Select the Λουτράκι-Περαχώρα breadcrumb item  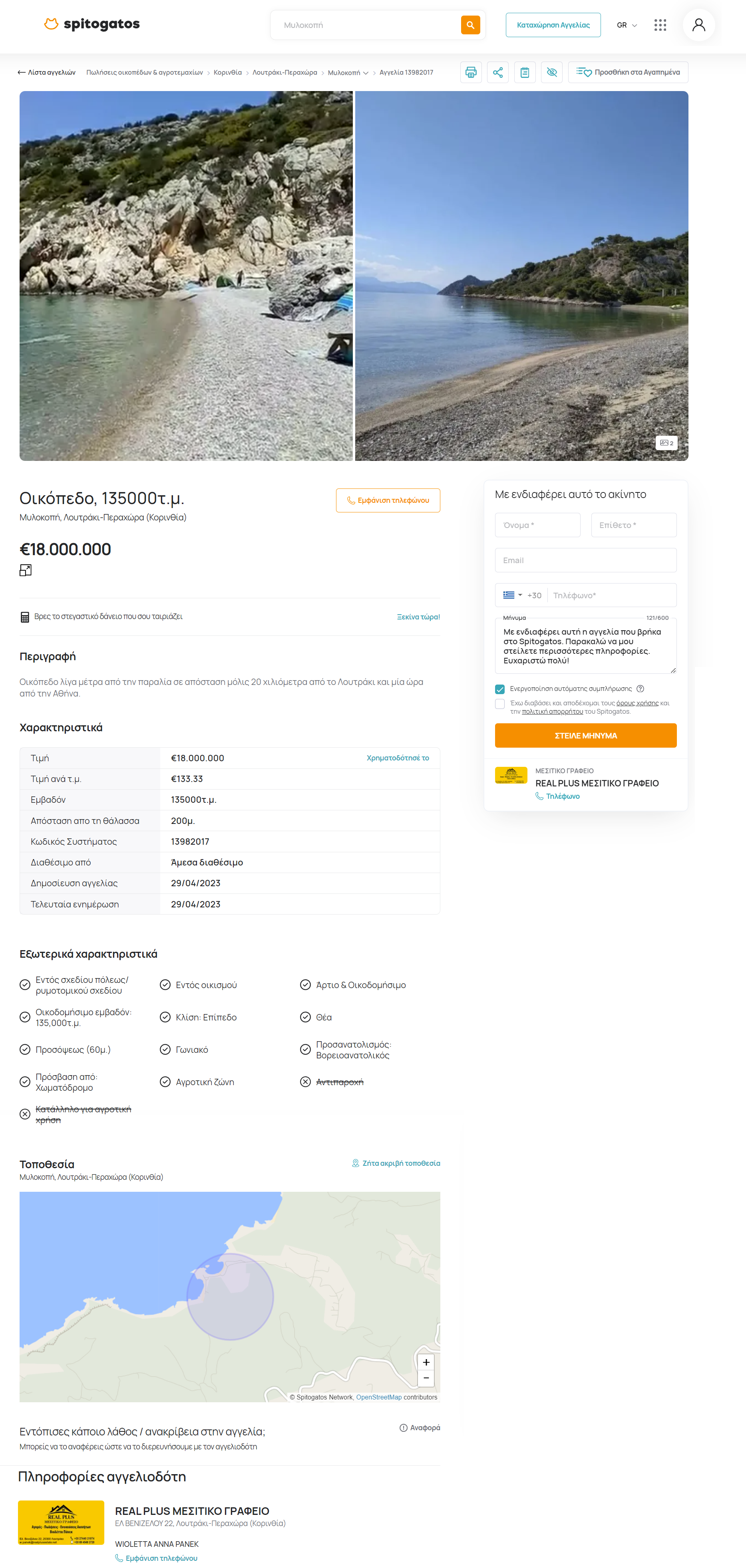(x=284, y=72)
